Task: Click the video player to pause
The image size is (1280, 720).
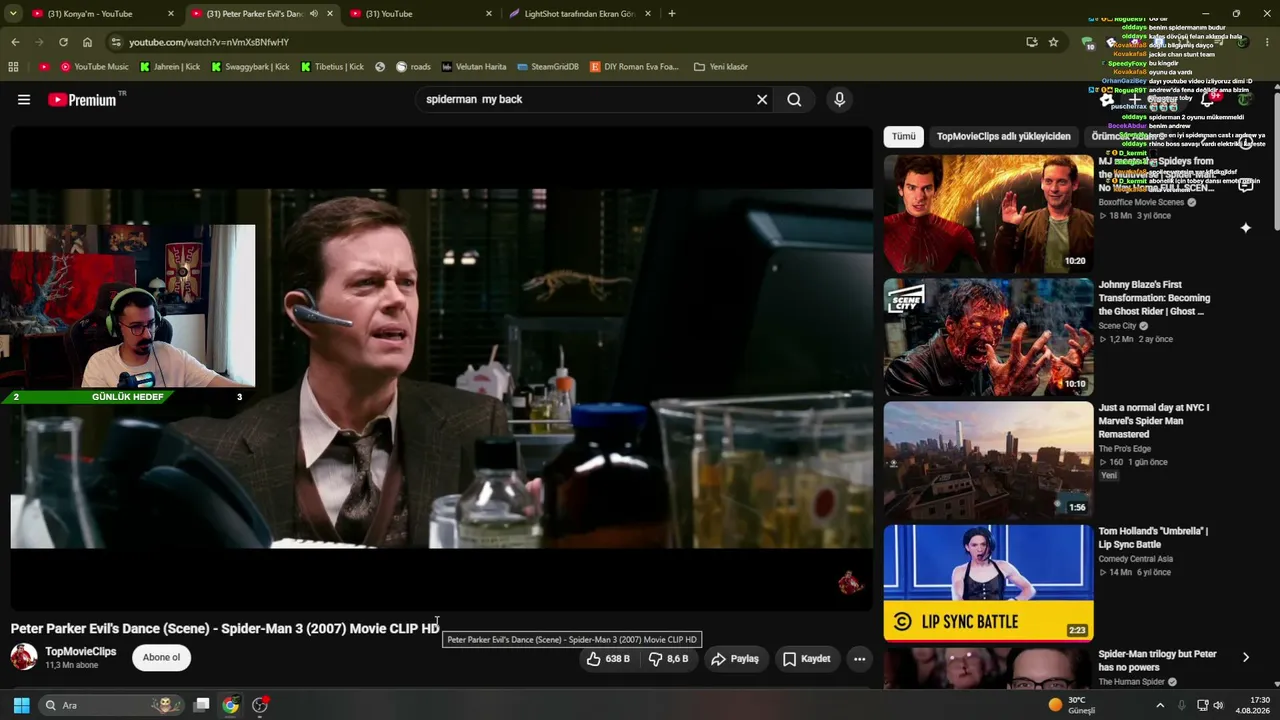Action: (441, 368)
